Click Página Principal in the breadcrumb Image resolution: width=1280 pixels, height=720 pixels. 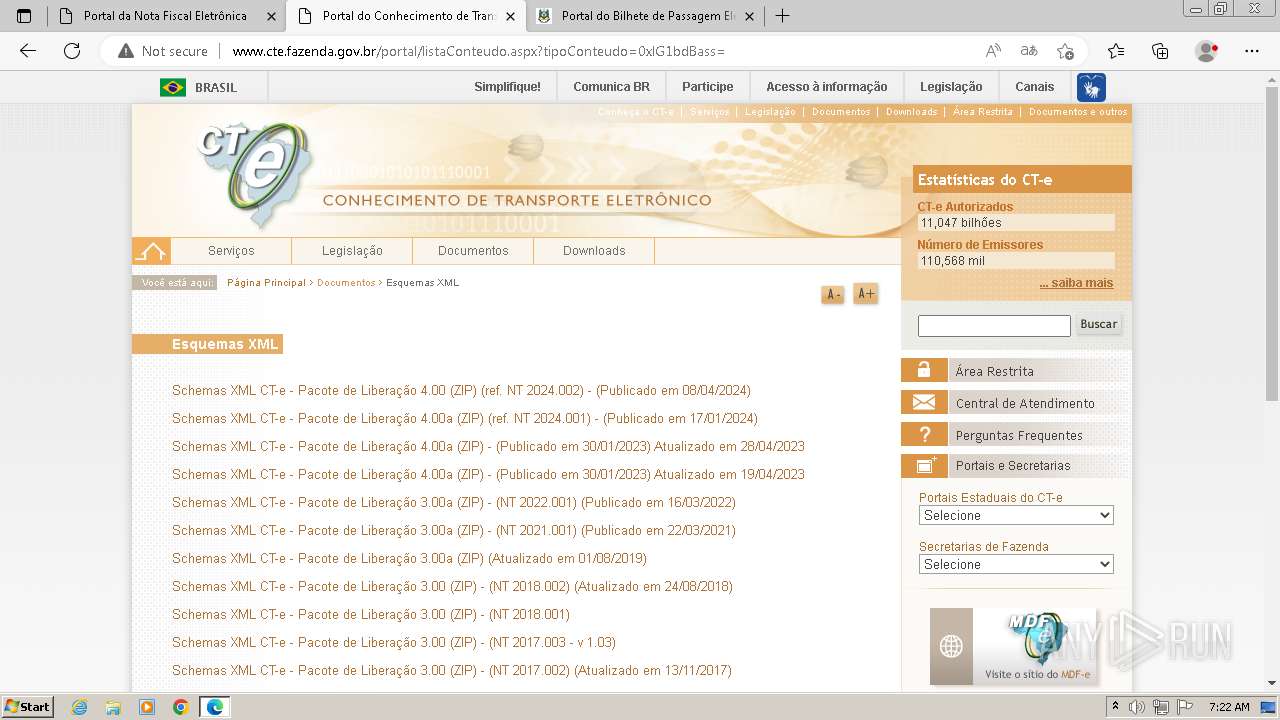point(266,283)
